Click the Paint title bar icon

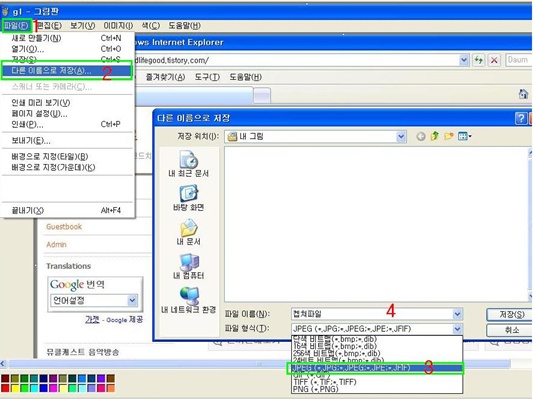[5, 12]
